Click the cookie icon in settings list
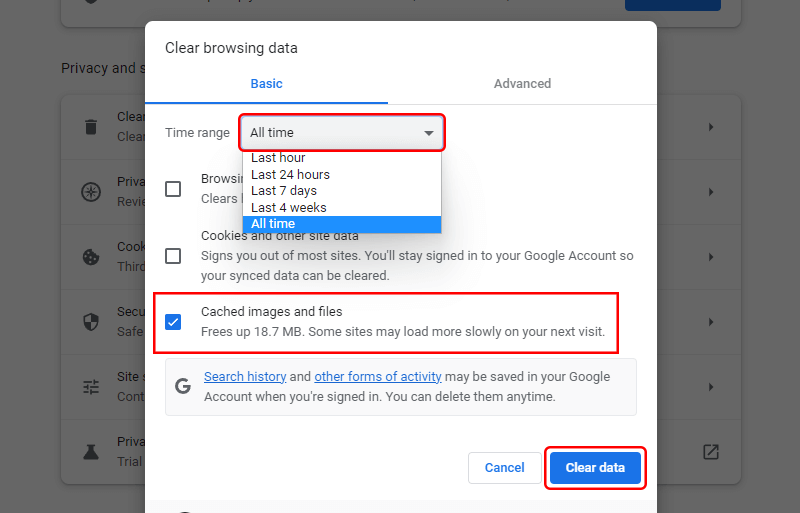Viewport: 800px width, 513px height. pyautogui.click(x=91, y=257)
